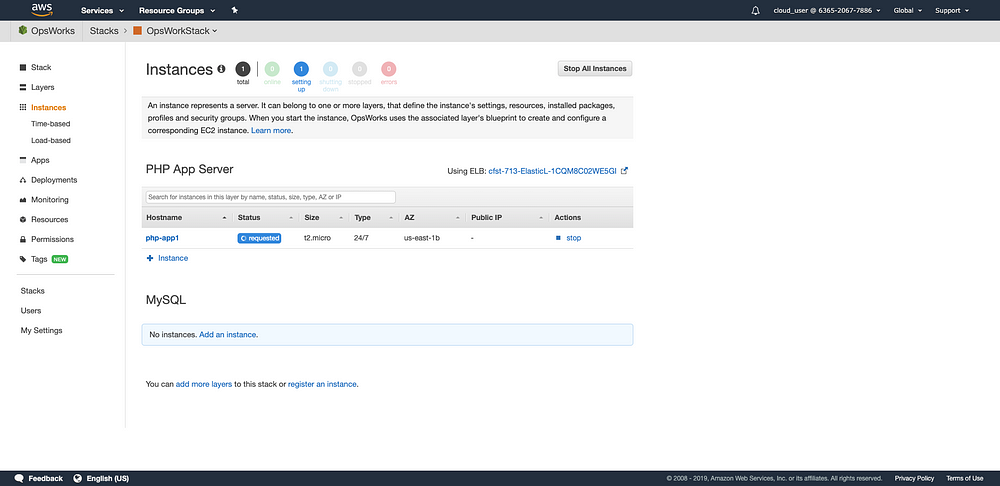Select the setting up count circle
Viewport: 1000px width, 486px height.
click(x=301, y=69)
